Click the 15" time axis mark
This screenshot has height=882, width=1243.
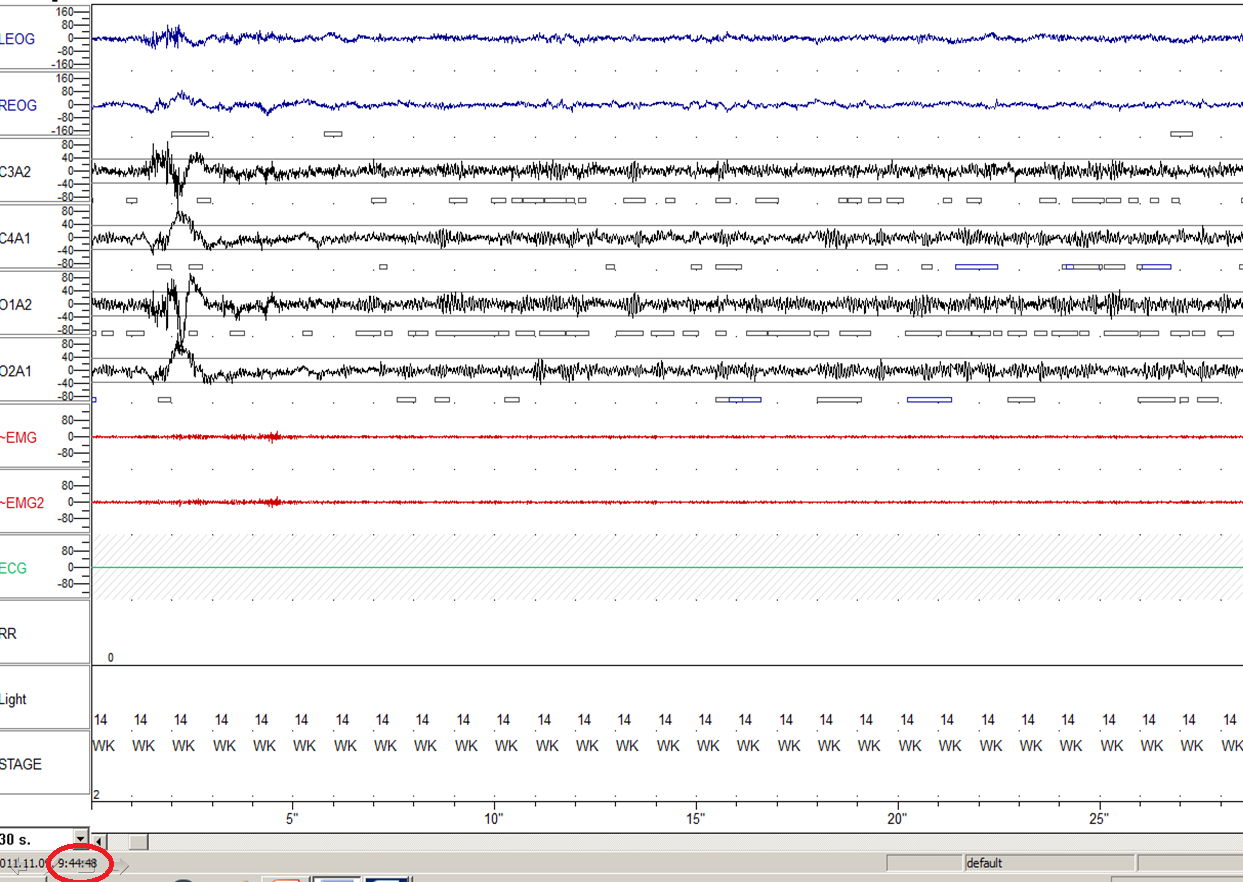(x=696, y=819)
